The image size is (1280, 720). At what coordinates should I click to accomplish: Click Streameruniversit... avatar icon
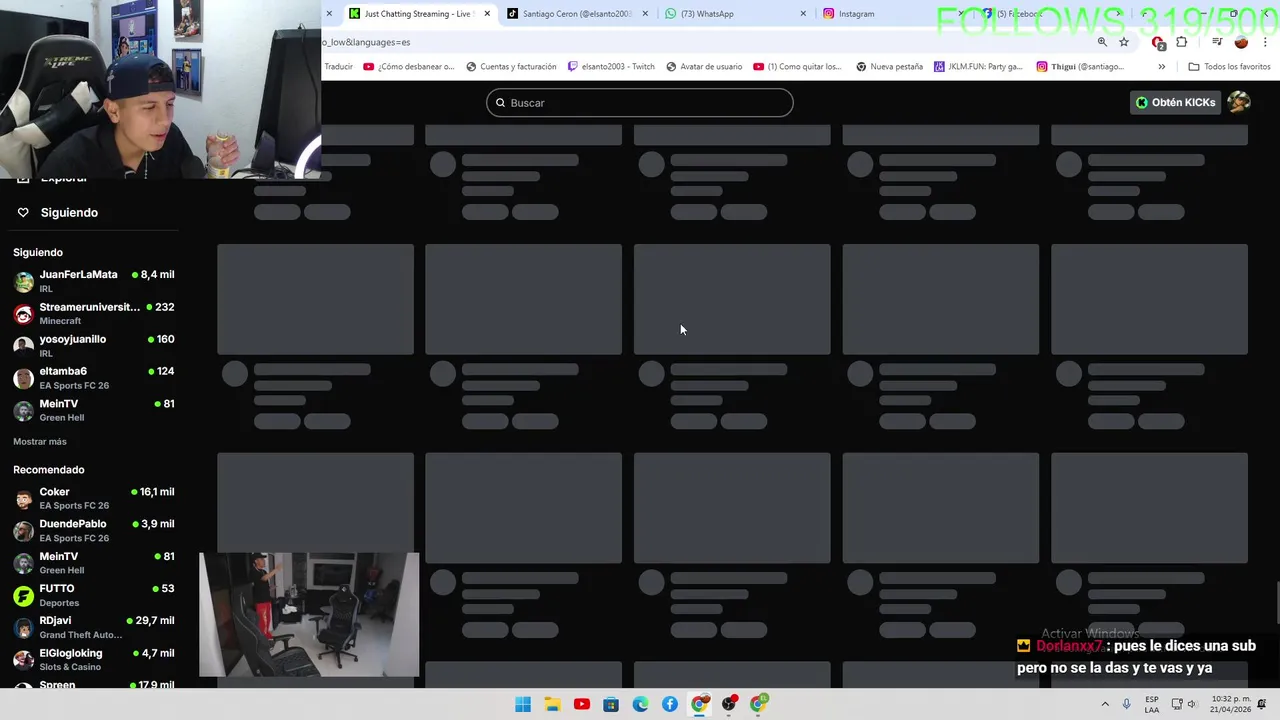pos(23,314)
